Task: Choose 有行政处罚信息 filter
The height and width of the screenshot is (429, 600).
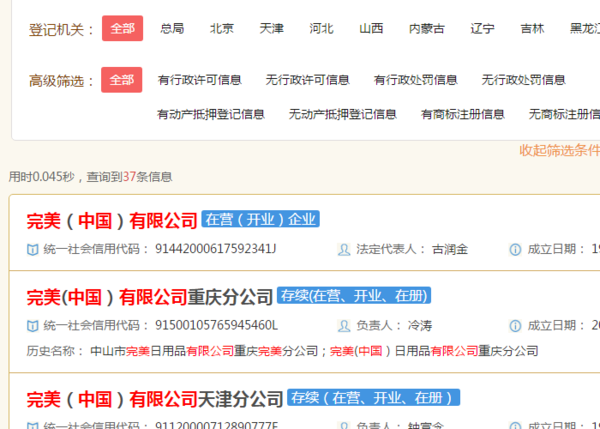Action: (416, 80)
